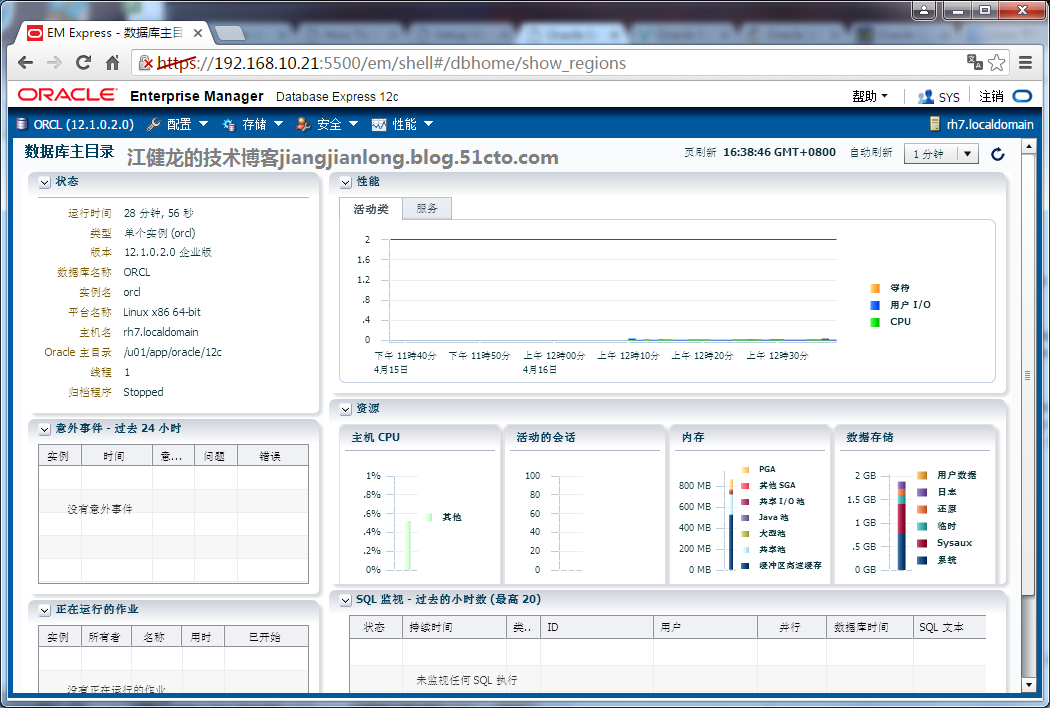Click the CPU legend swatch

point(875,322)
